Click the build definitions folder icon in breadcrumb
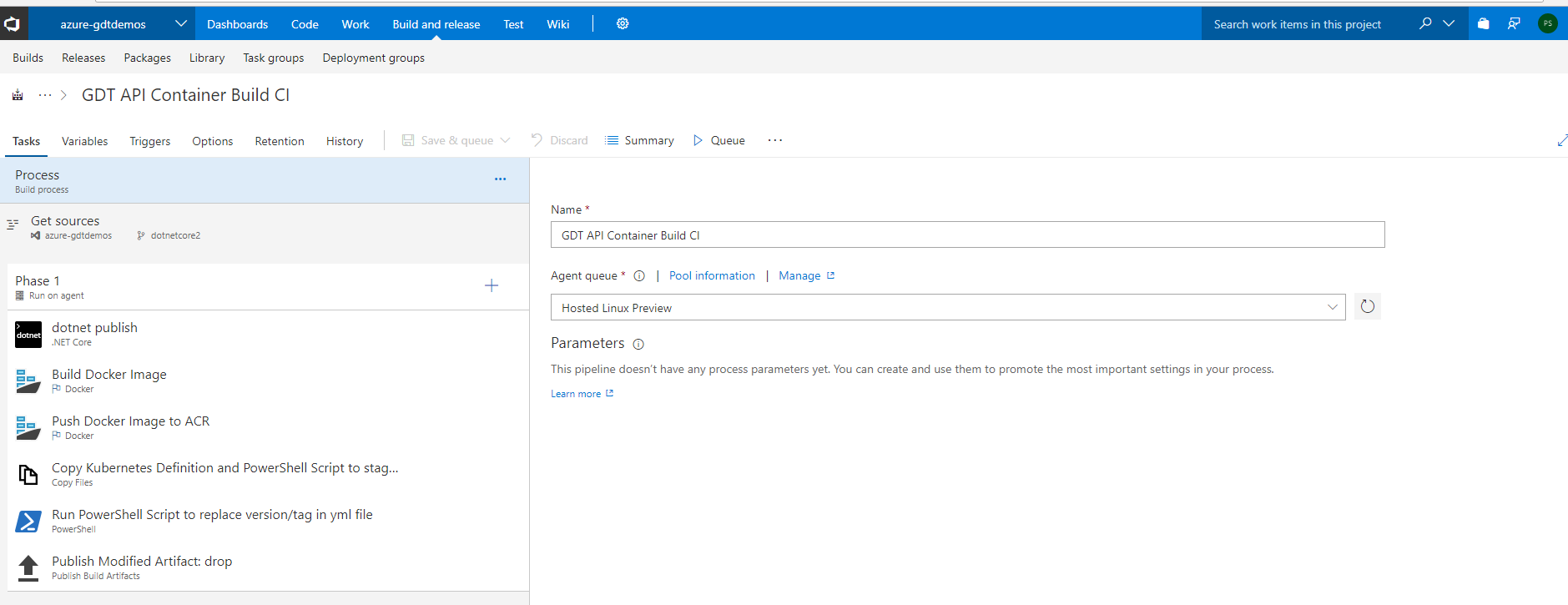This screenshot has height=605, width=1568. [x=18, y=95]
